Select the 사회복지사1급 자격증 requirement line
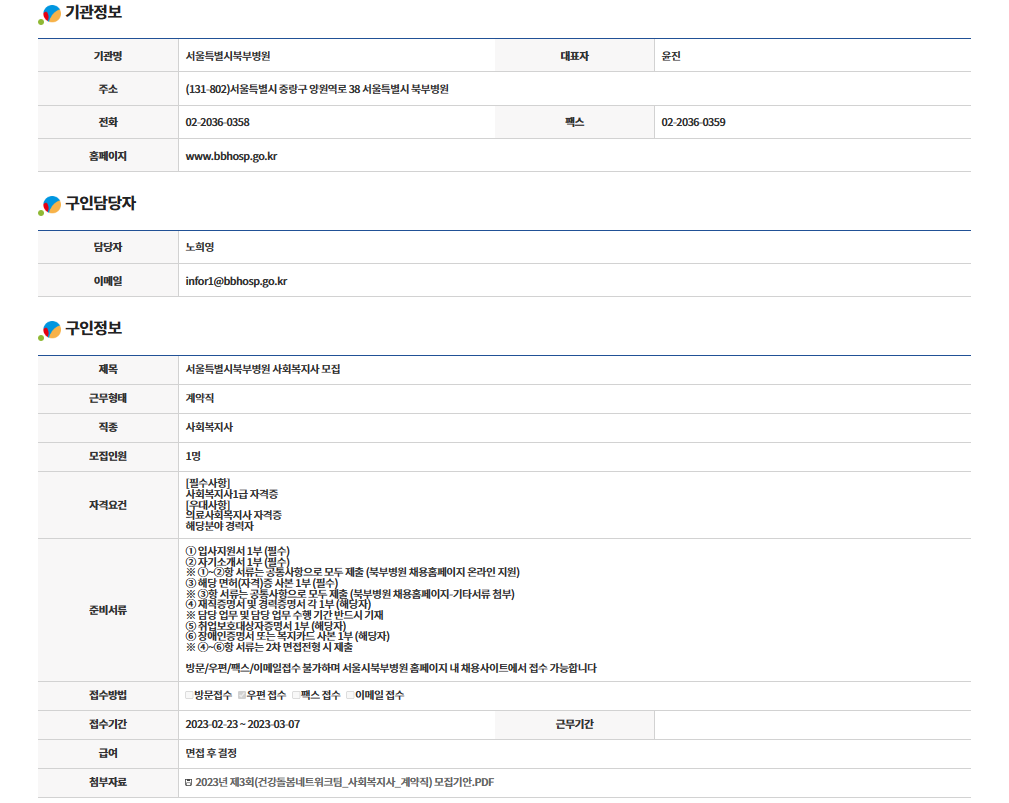1009x803 pixels. point(232,494)
